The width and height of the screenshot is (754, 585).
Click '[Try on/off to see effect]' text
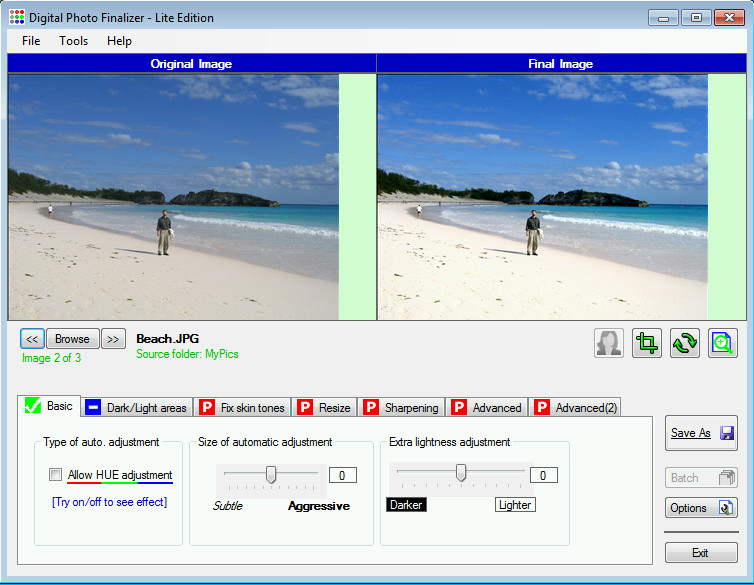pyautogui.click(x=110, y=502)
